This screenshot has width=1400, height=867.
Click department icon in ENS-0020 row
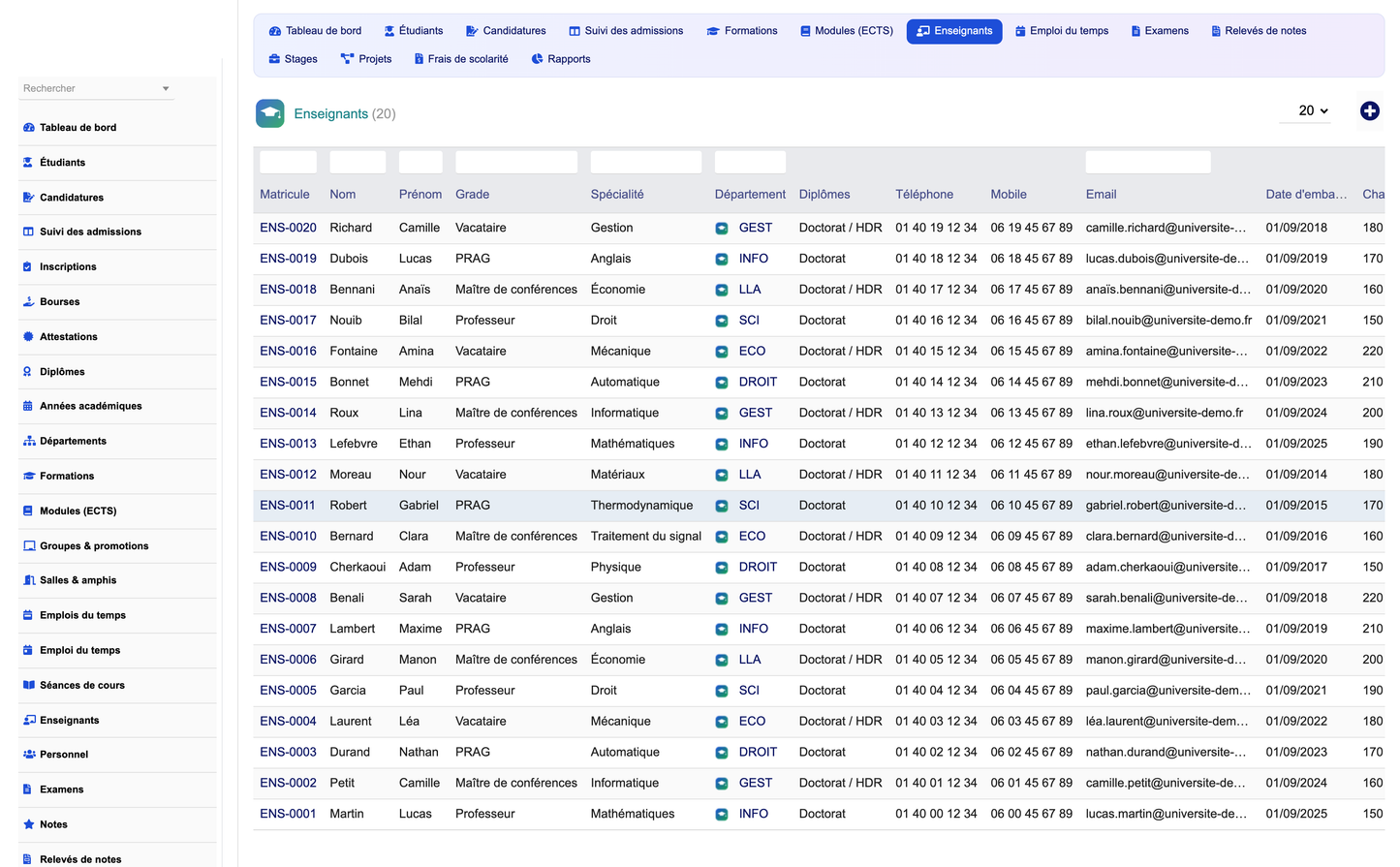click(722, 229)
